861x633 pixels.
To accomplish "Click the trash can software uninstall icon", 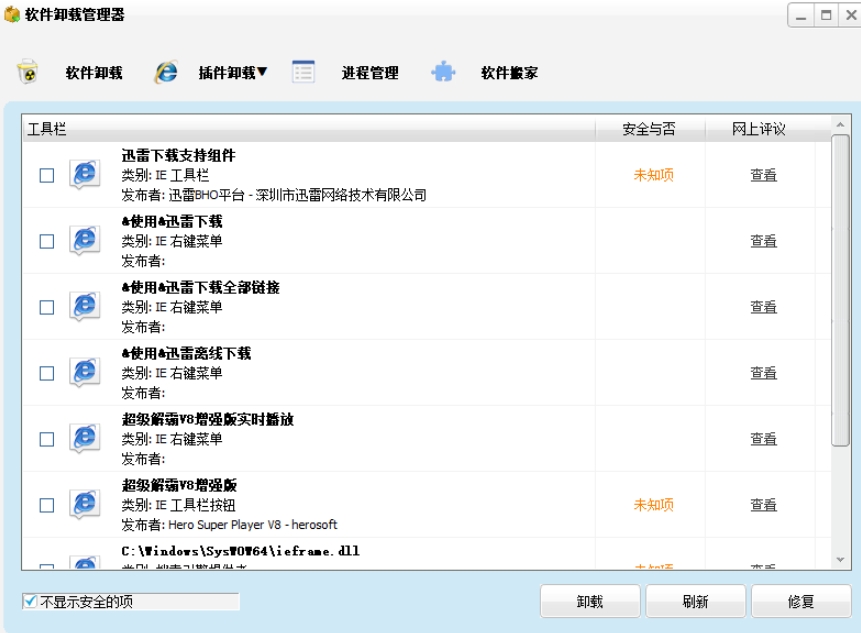I will 28,72.
